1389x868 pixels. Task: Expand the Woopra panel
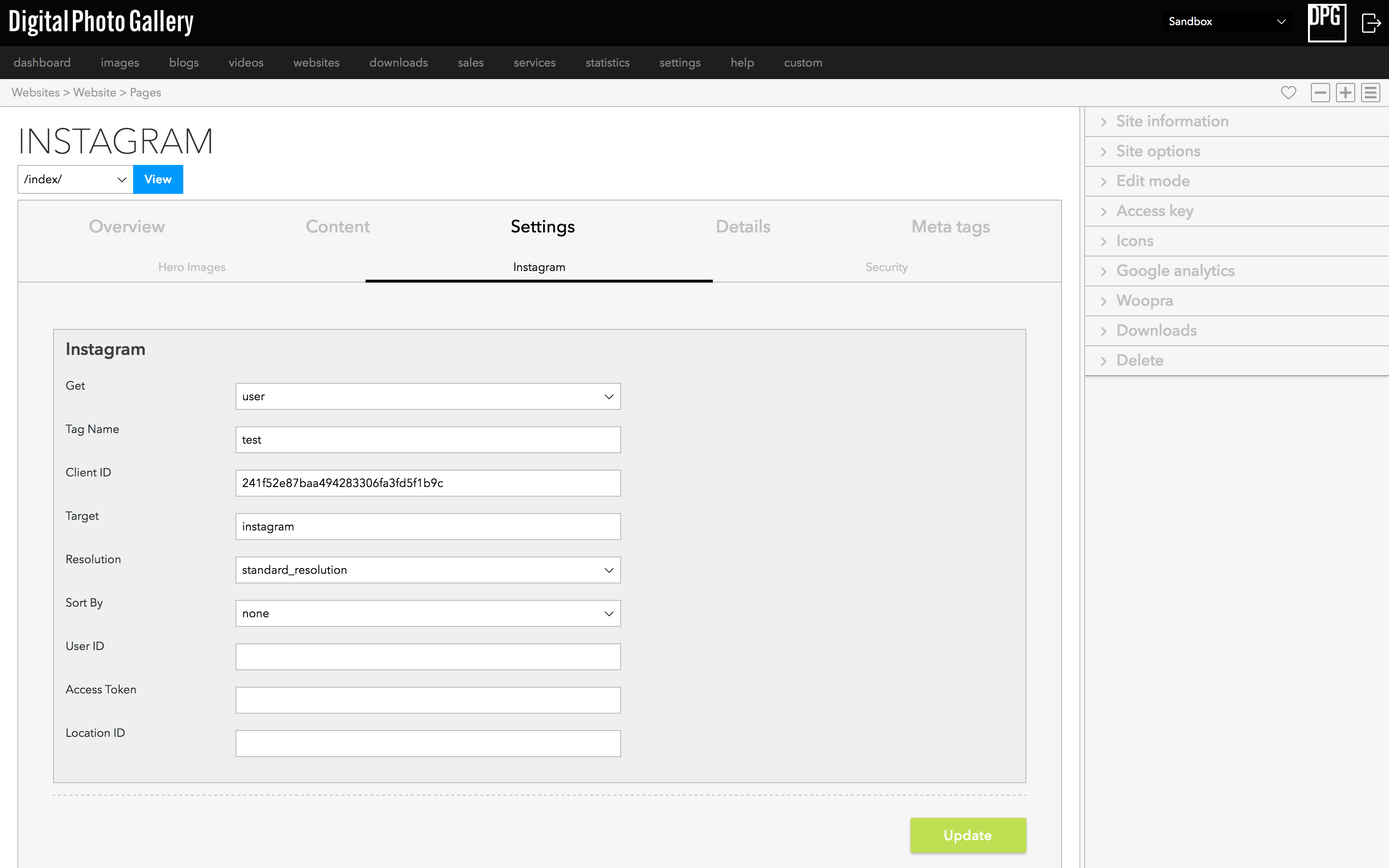[1236, 300]
